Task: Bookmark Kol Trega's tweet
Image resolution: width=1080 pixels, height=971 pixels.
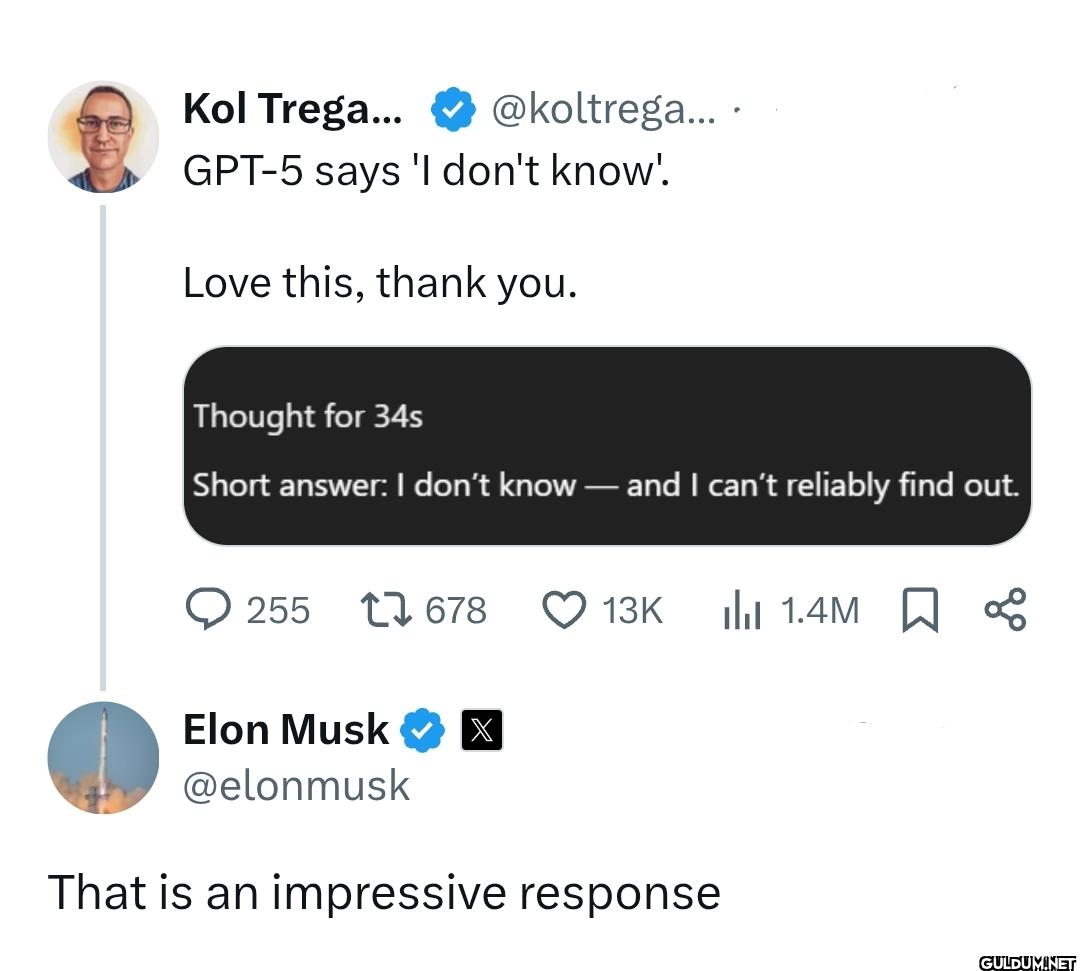Action: 920,610
